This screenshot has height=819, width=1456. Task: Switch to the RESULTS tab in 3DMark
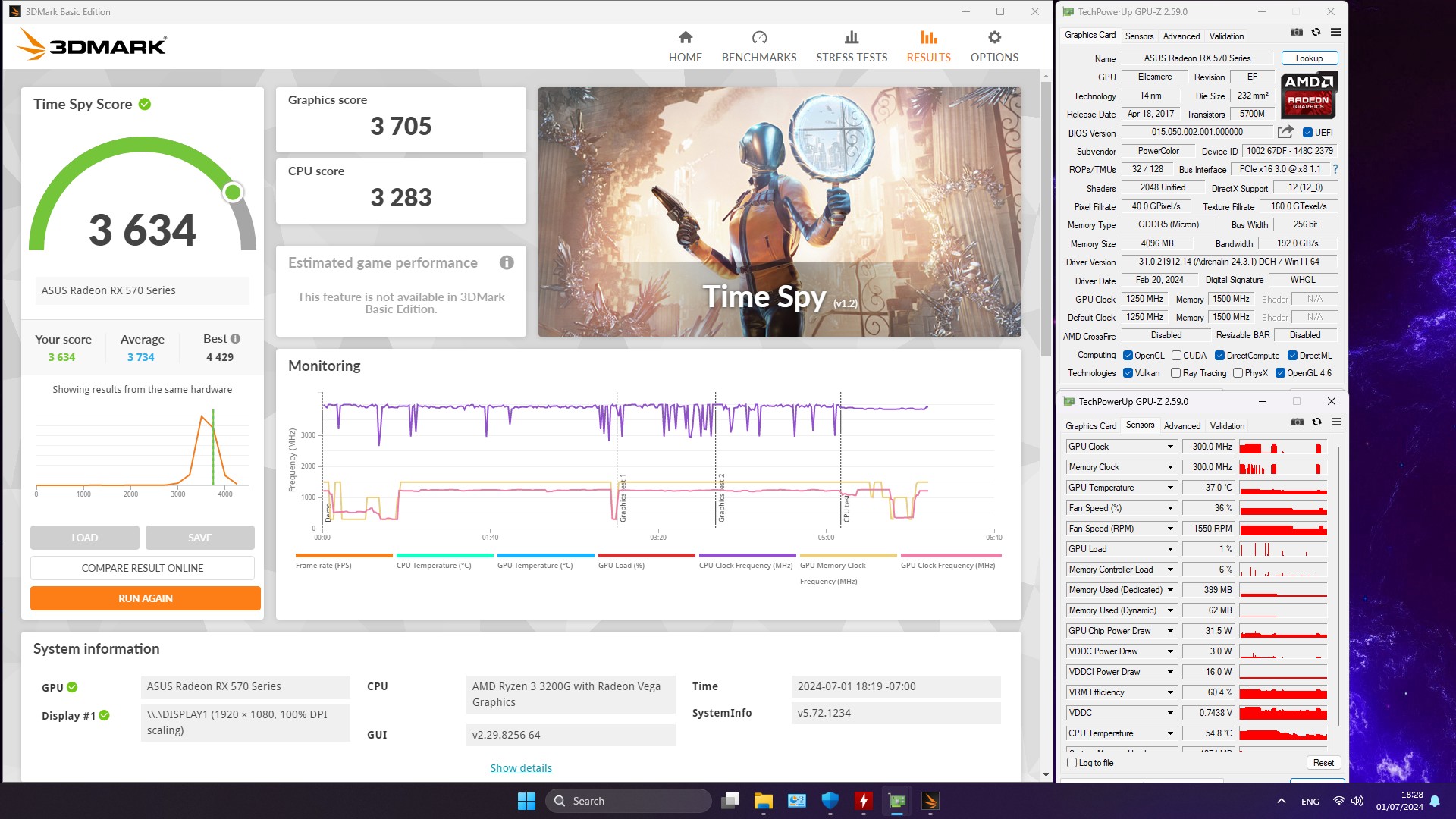[928, 46]
